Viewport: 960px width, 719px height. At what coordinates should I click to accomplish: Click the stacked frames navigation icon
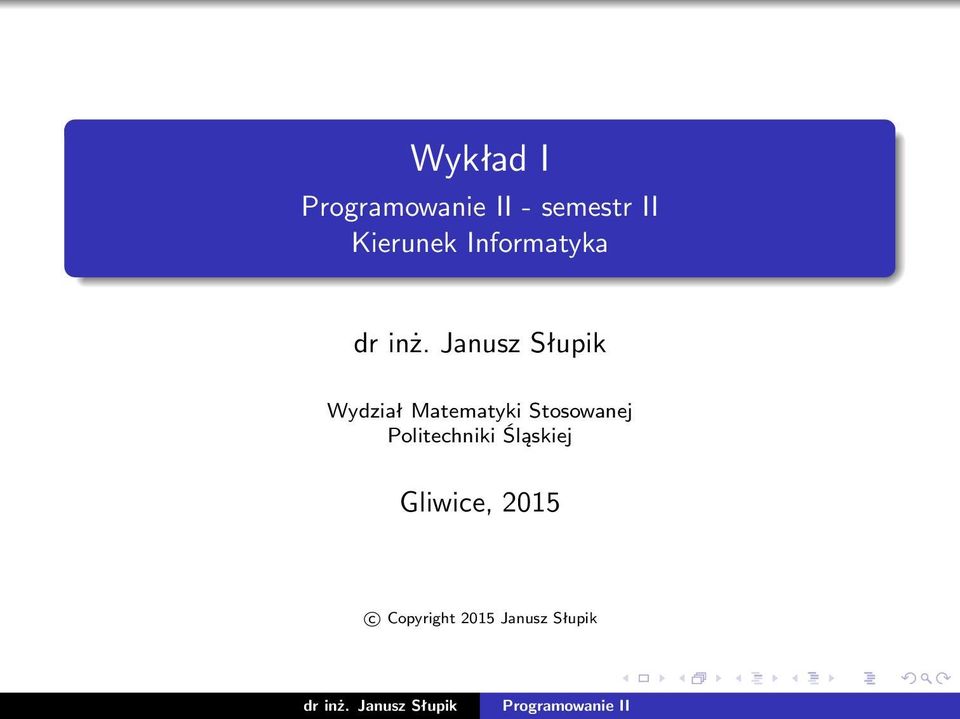click(x=699, y=678)
